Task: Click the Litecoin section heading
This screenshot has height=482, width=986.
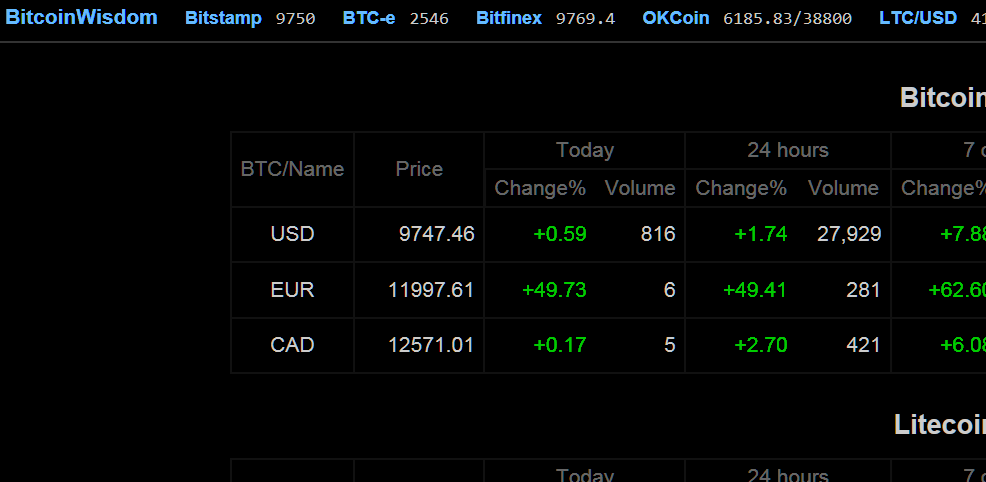Action: (x=939, y=425)
